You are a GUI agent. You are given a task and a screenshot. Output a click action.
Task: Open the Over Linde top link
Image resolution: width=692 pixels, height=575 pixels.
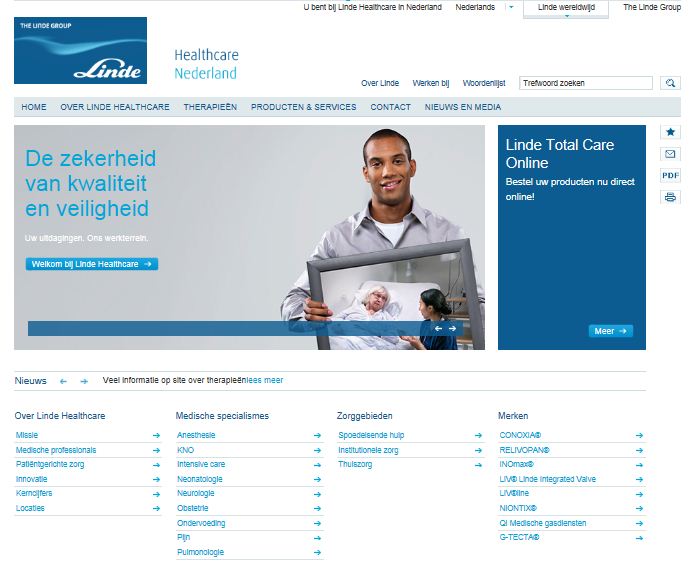[380, 83]
